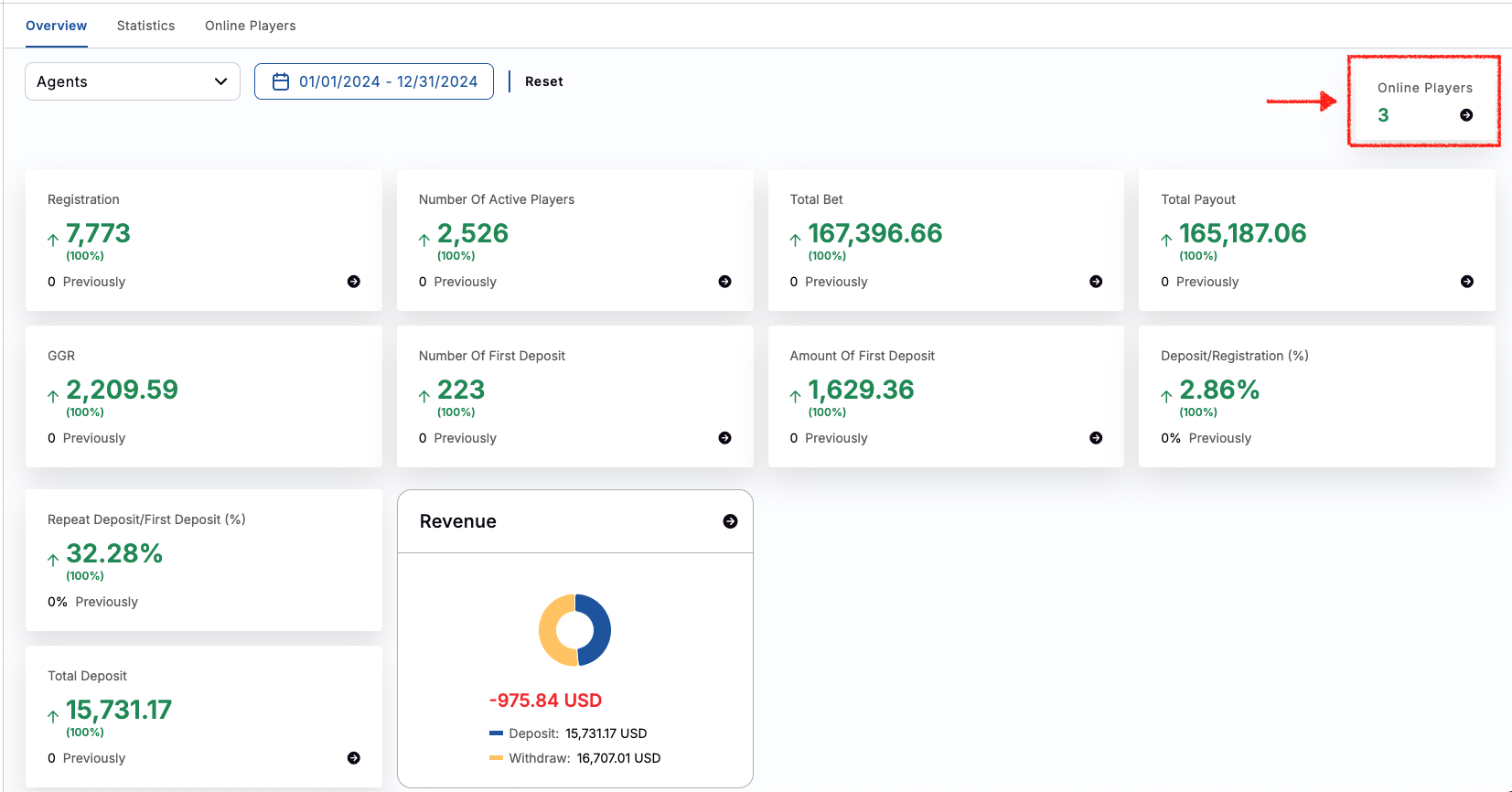This screenshot has width=1512, height=792.
Task: Switch to the Online Players tab
Action: pos(250,26)
